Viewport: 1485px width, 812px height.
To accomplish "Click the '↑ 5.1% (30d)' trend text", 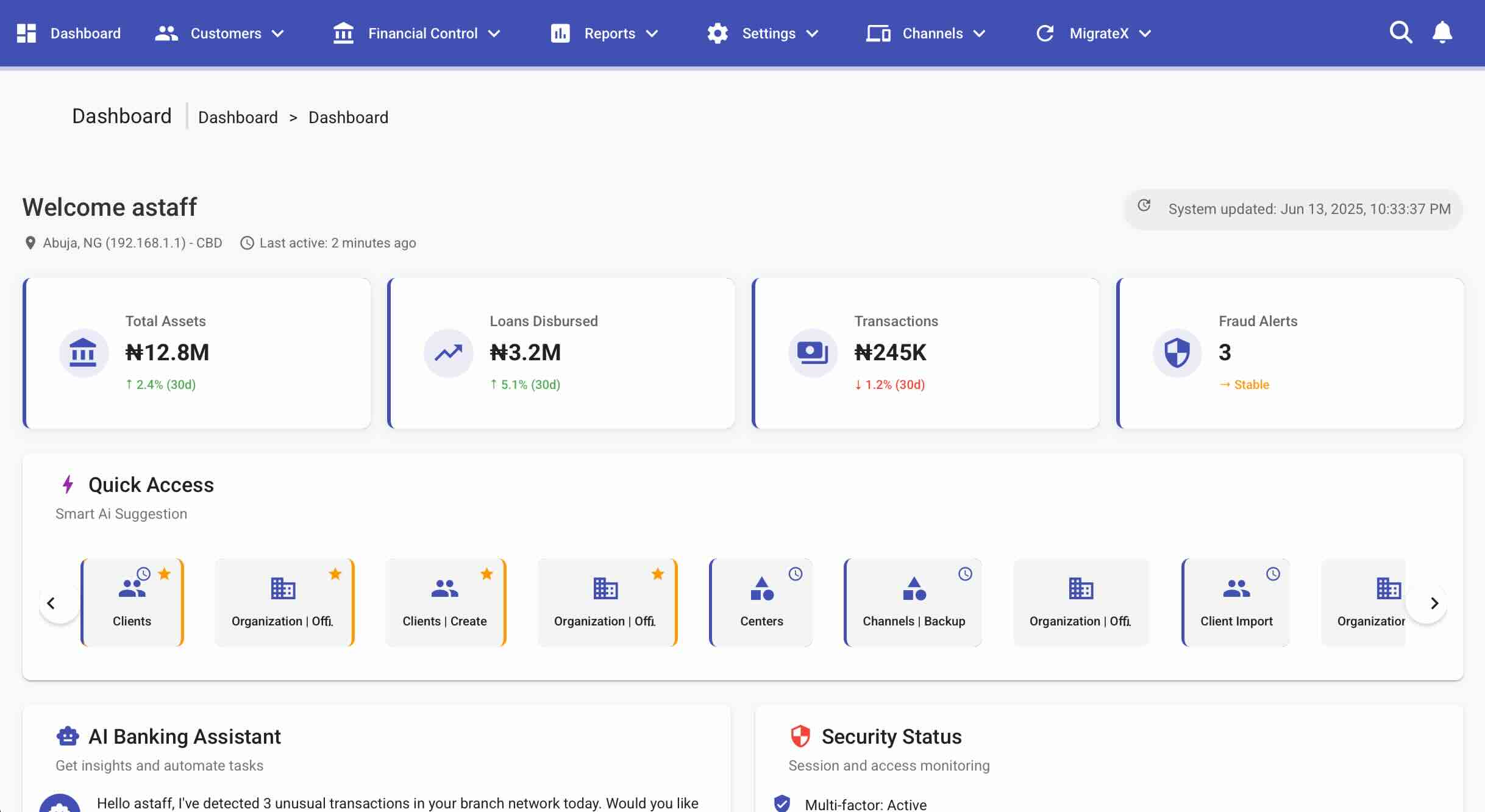I will (x=525, y=385).
